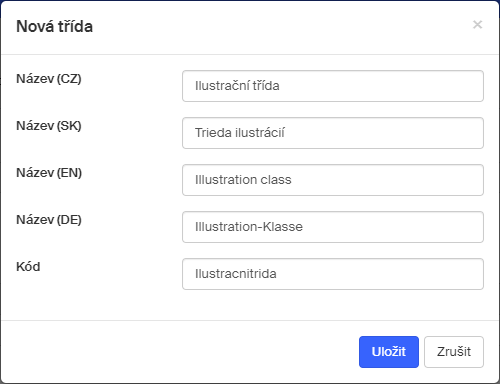Image resolution: width=500 pixels, height=384 pixels.
Task: Click into the Název (DE) field
Action: [x=333, y=227]
